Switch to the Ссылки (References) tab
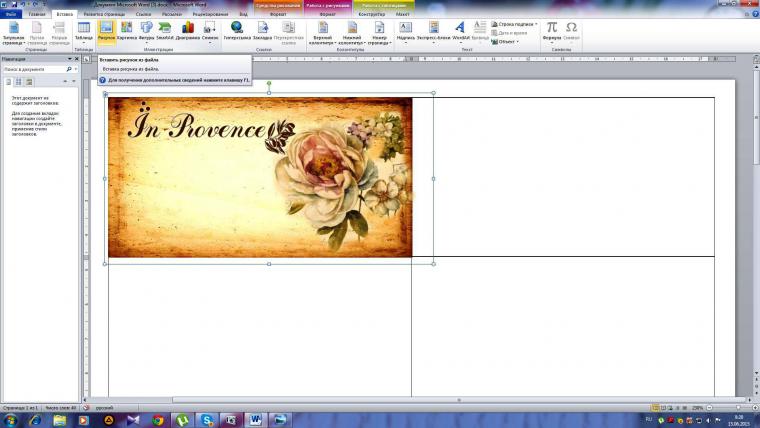Screen dimensions: 760x428 (143, 14)
